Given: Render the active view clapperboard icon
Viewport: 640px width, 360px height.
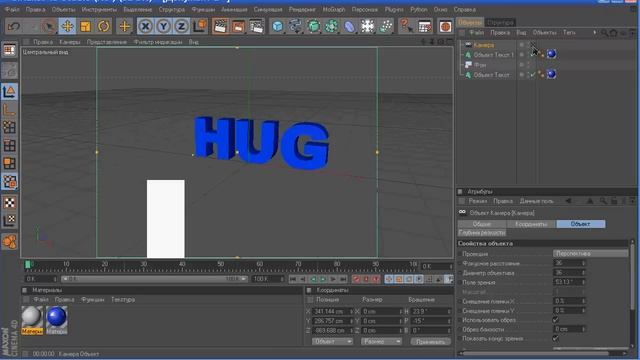Looking at the screenshot, I should [x=220, y=27].
